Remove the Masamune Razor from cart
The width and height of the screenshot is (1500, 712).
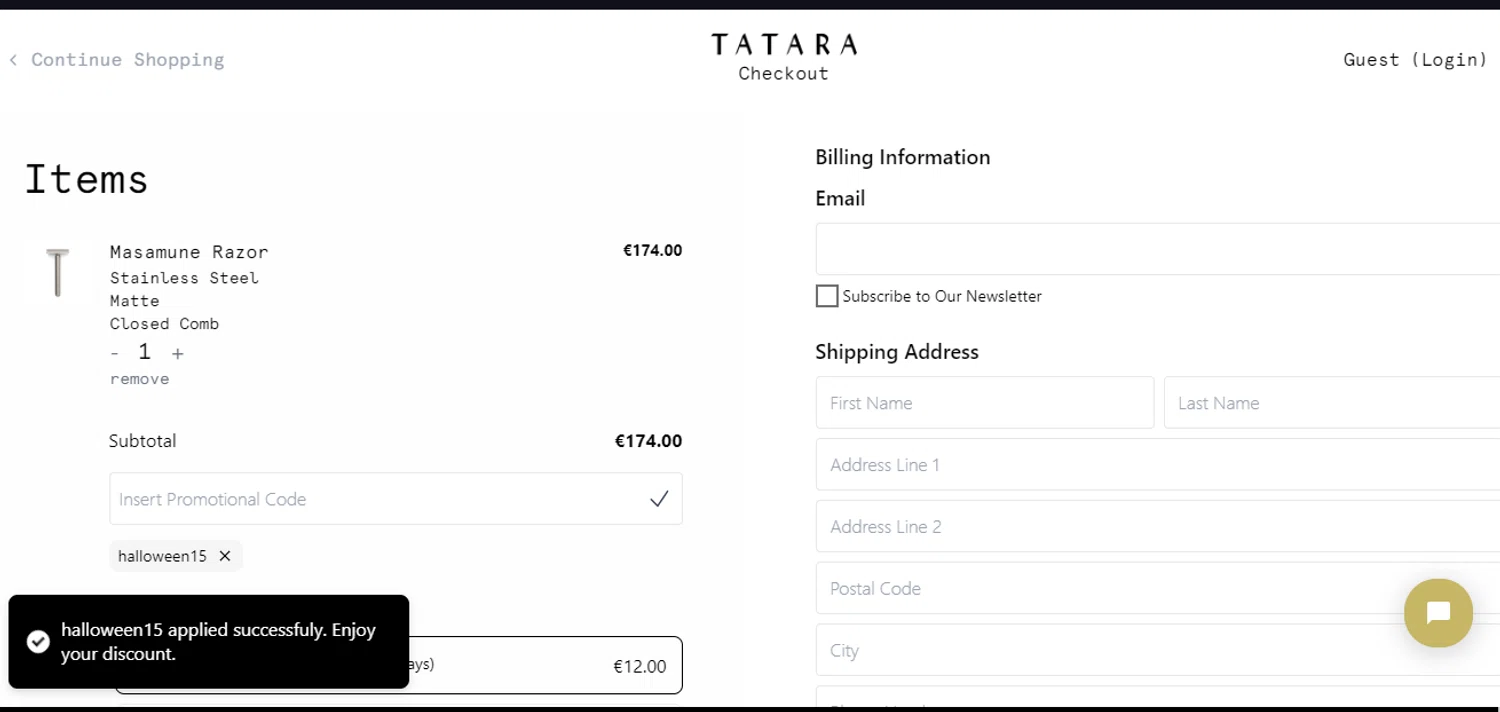[140, 379]
